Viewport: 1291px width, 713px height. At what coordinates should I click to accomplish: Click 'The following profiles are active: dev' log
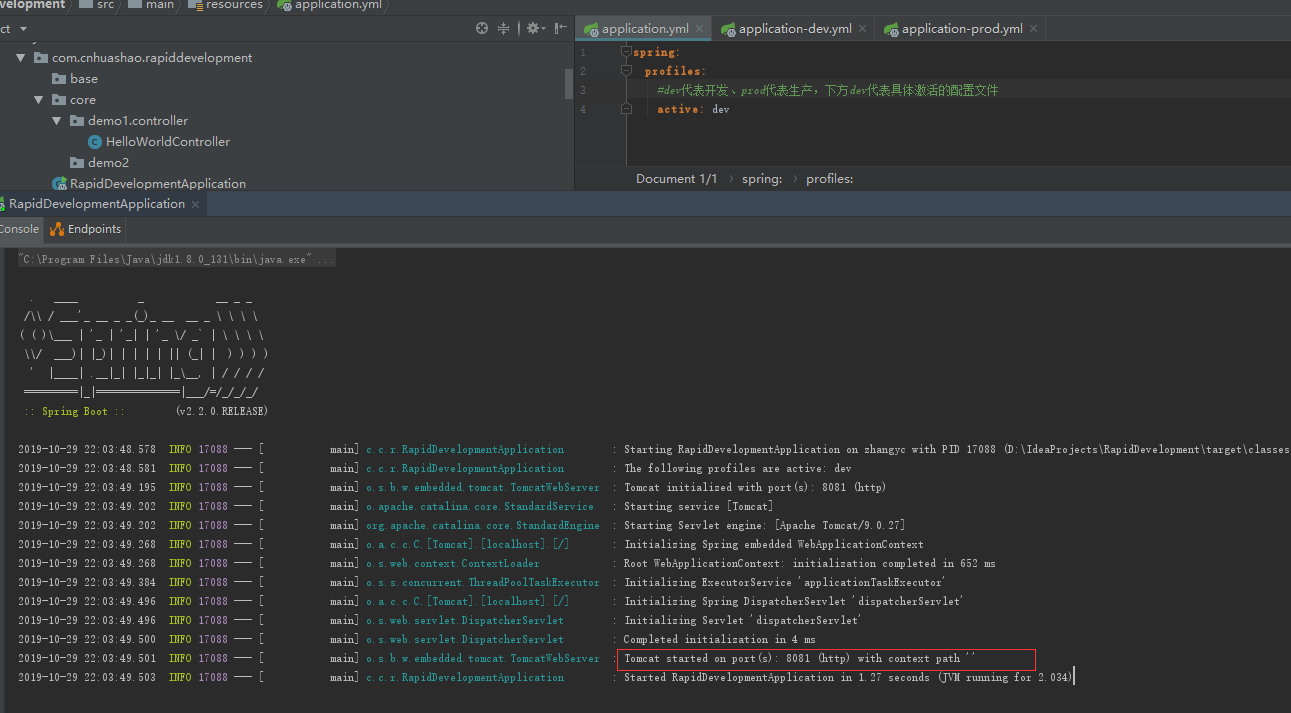pyautogui.click(x=738, y=468)
